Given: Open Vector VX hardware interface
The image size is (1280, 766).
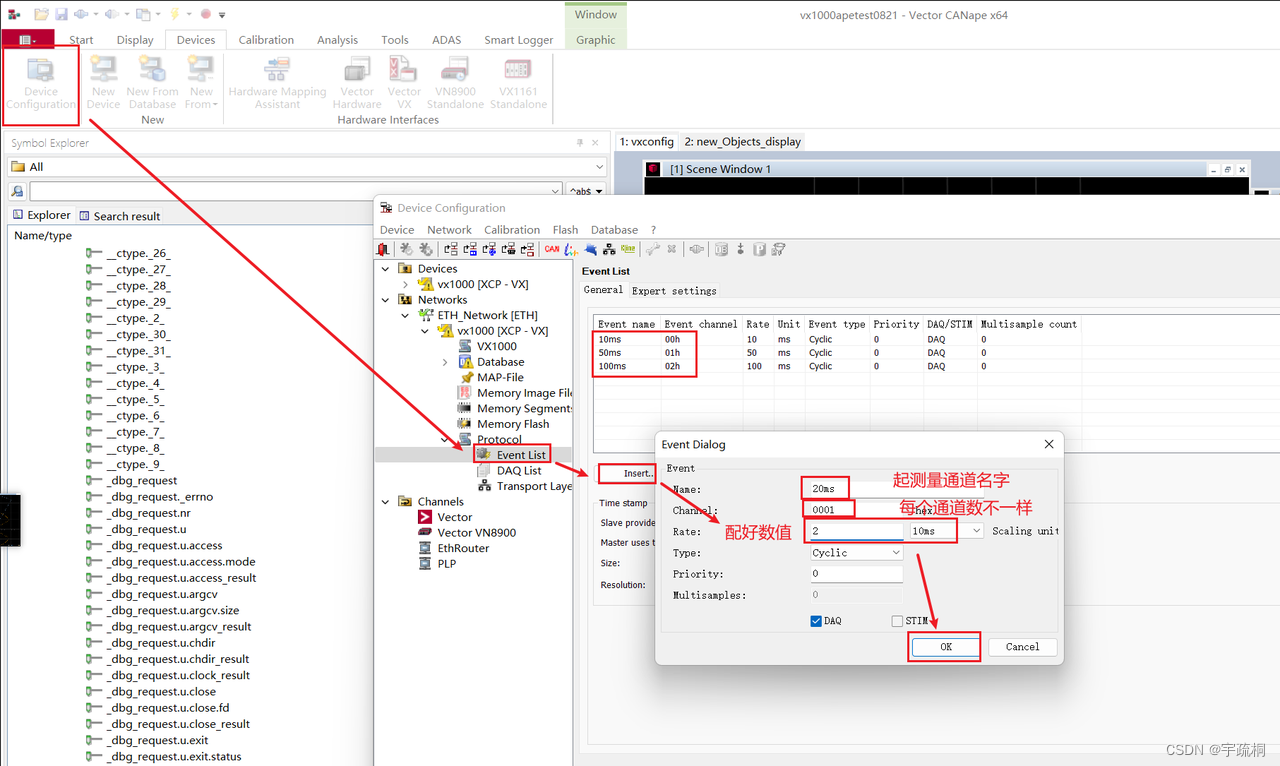Looking at the screenshot, I should pyautogui.click(x=404, y=84).
